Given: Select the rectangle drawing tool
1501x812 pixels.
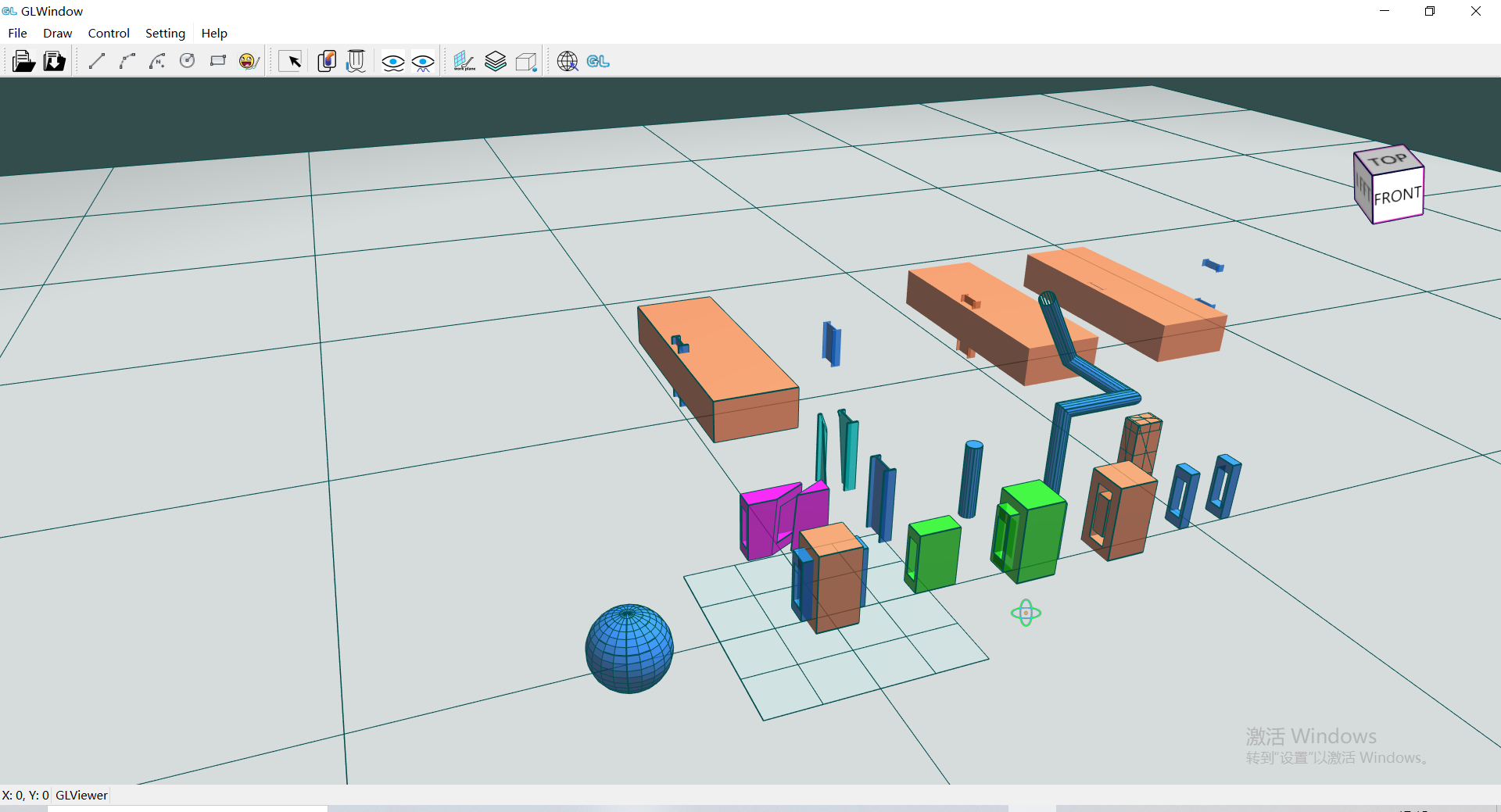Looking at the screenshot, I should [218, 61].
